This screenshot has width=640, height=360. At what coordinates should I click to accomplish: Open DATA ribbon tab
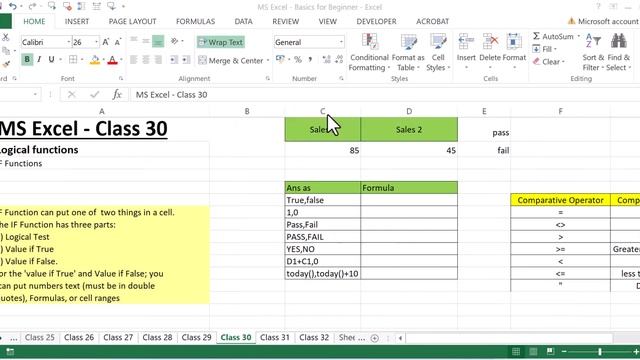click(243, 21)
